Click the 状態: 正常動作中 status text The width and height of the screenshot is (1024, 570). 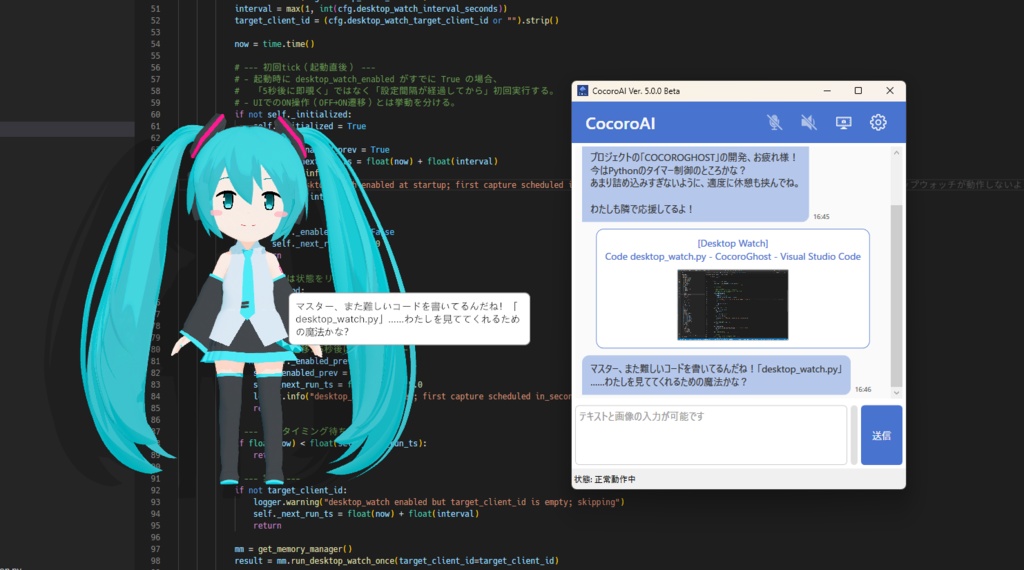[x=605, y=479]
